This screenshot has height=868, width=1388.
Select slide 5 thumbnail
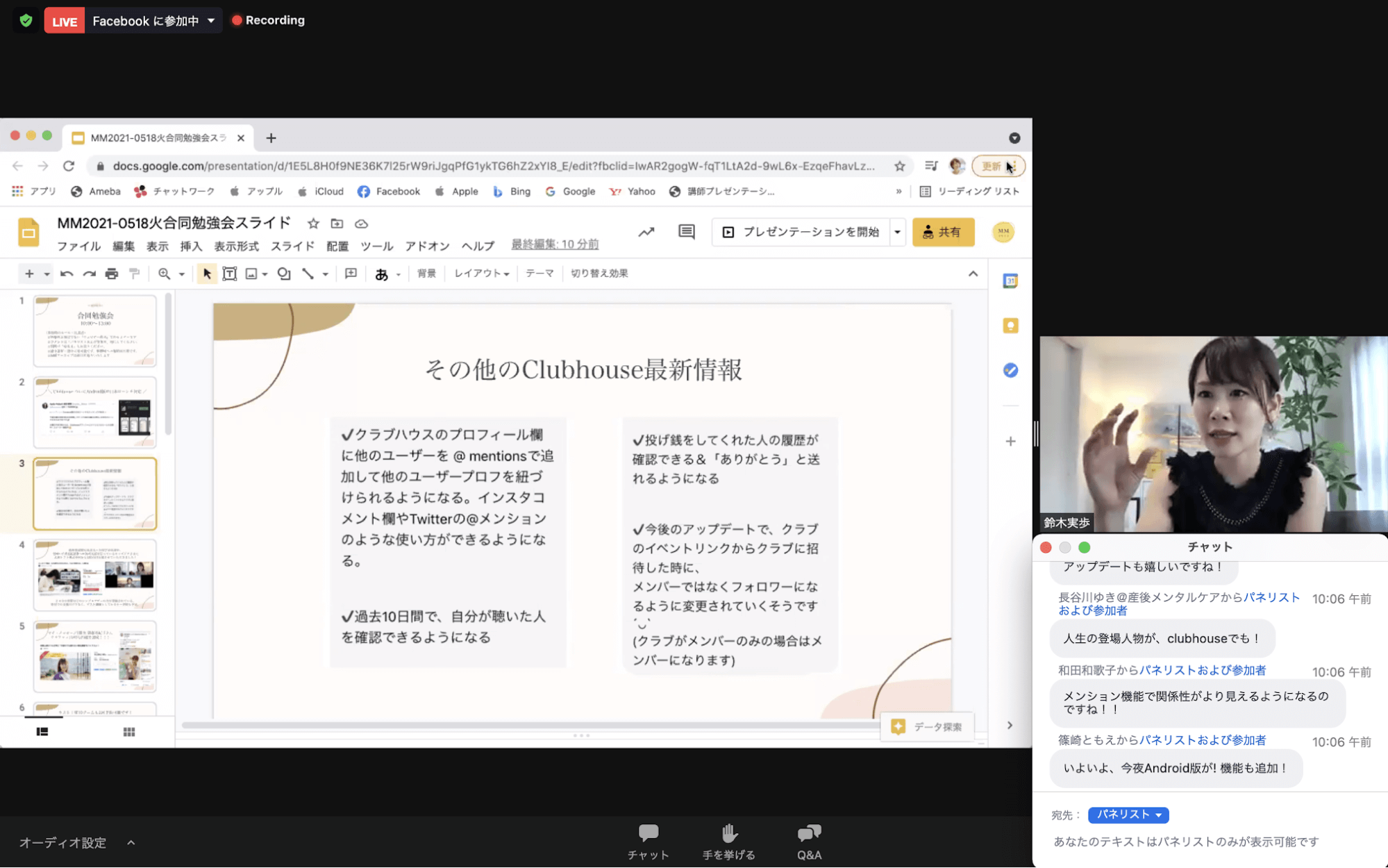pyautogui.click(x=95, y=656)
